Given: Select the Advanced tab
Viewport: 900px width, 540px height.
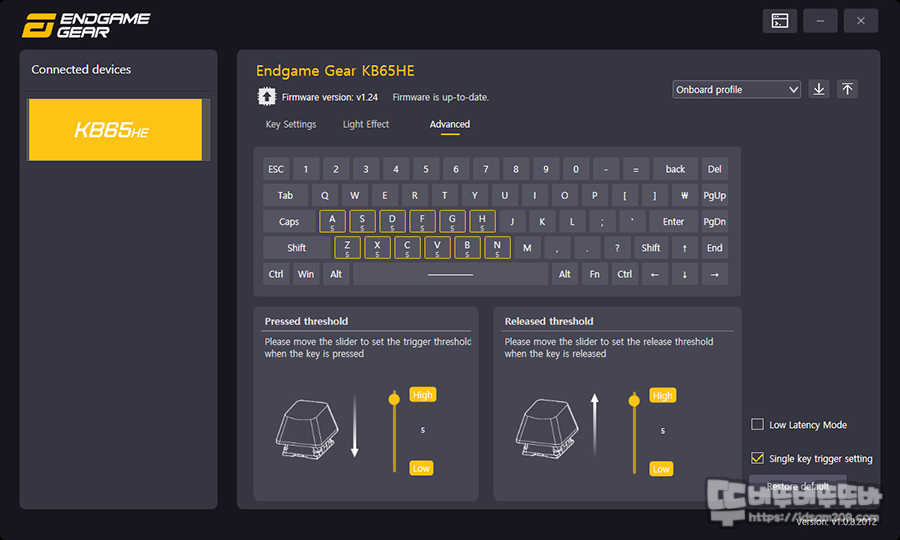Looking at the screenshot, I should [449, 124].
